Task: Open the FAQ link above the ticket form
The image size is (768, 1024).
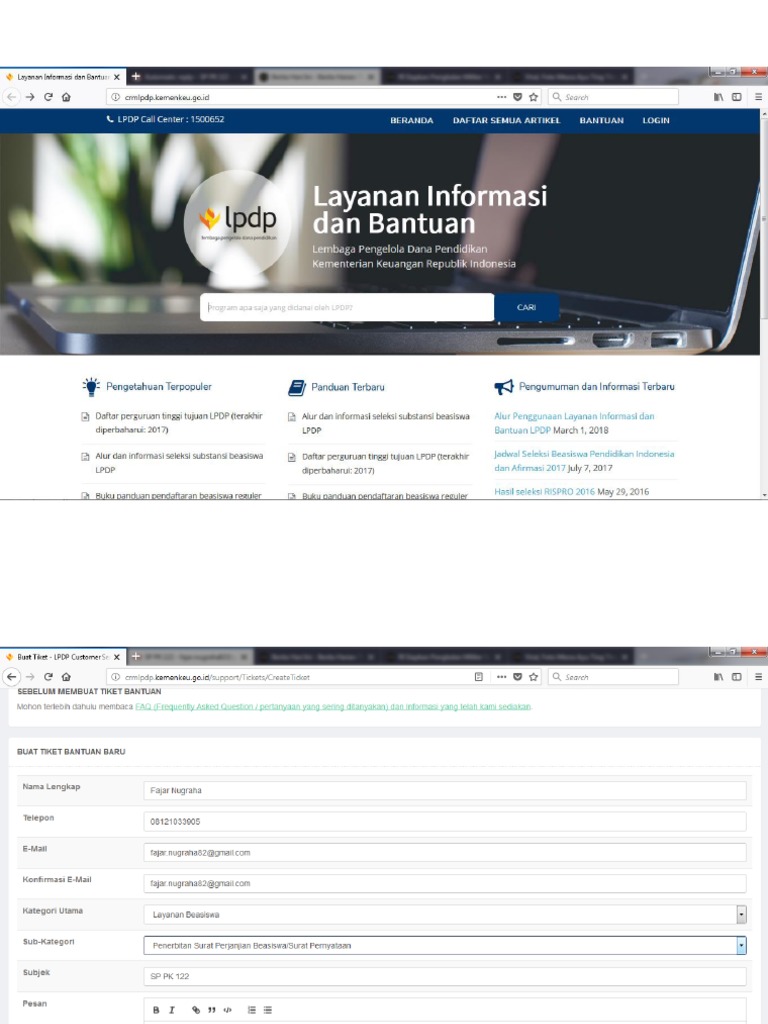Action: (x=333, y=707)
